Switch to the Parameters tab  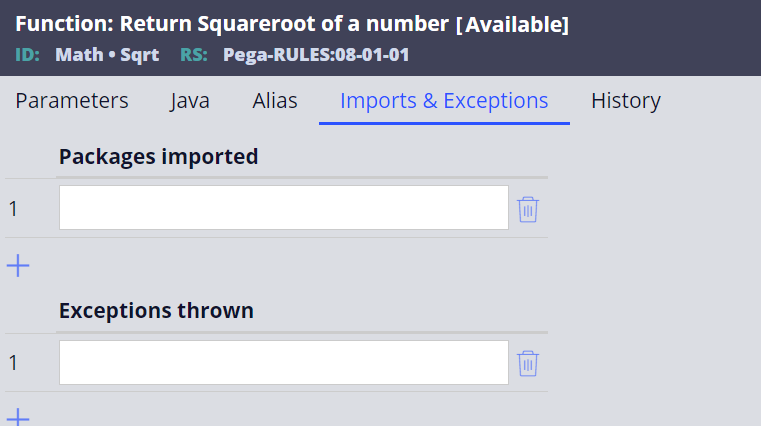[72, 101]
